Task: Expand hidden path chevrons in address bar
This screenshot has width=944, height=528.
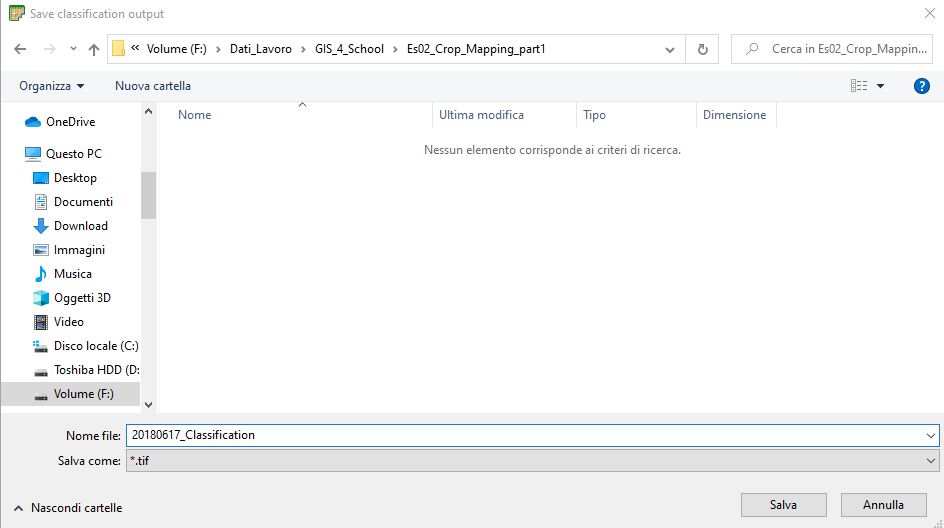Action: point(135,48)
